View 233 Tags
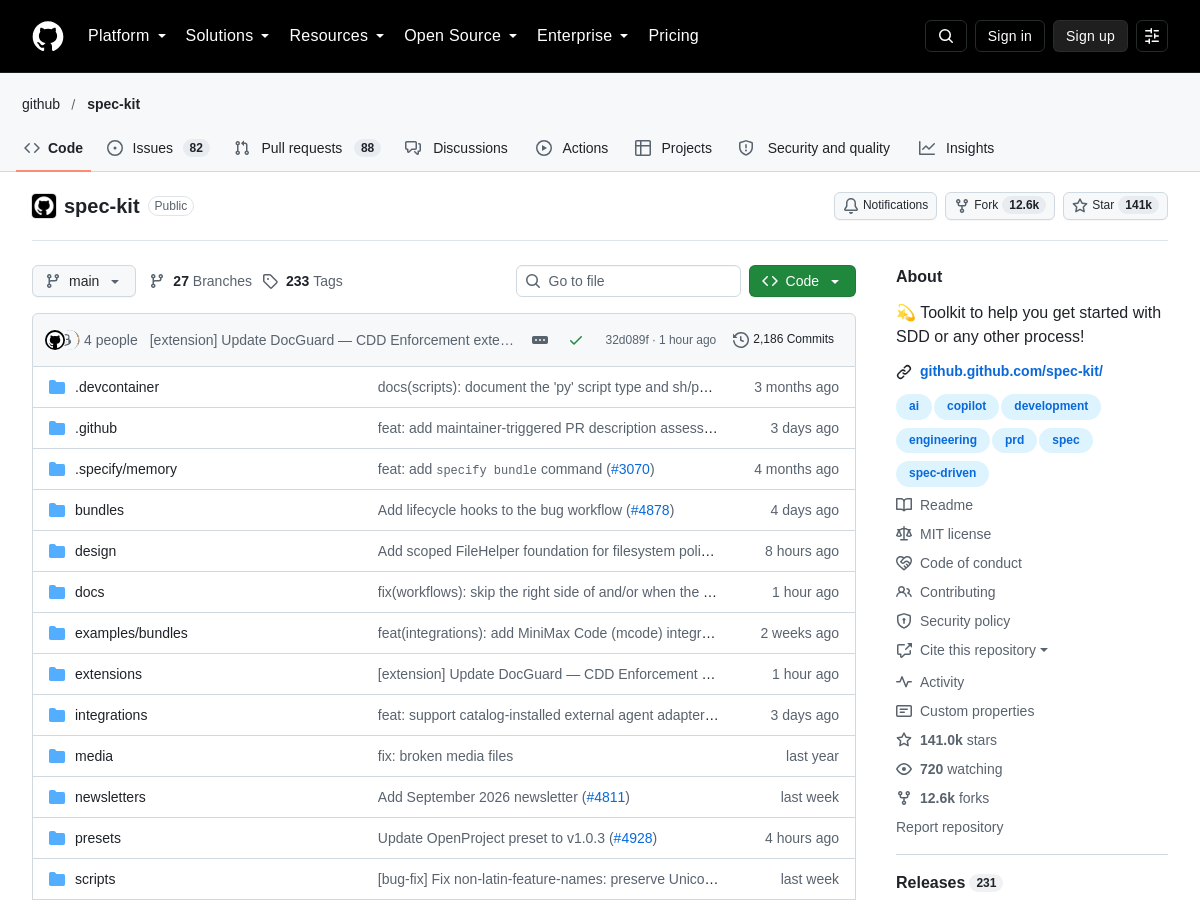The image size is (1200, 900). click(x=303, y=281)
